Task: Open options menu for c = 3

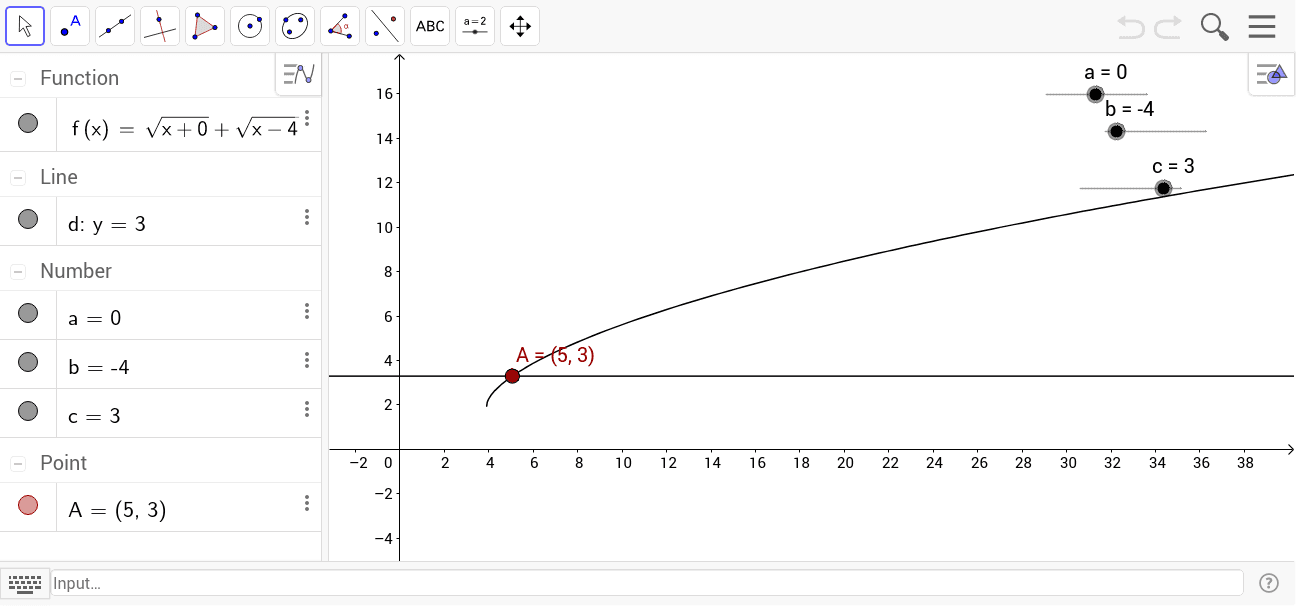Action: 307,409
